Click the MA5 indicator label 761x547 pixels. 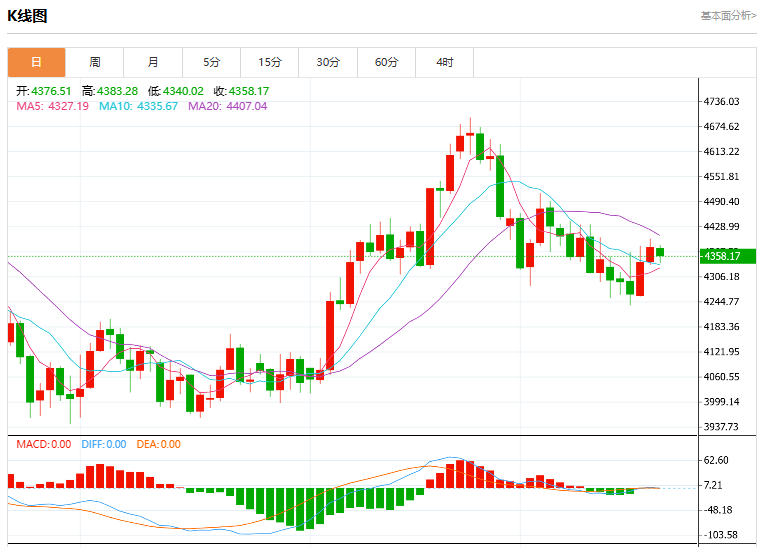pyautogui.click(x=52, y=106)
